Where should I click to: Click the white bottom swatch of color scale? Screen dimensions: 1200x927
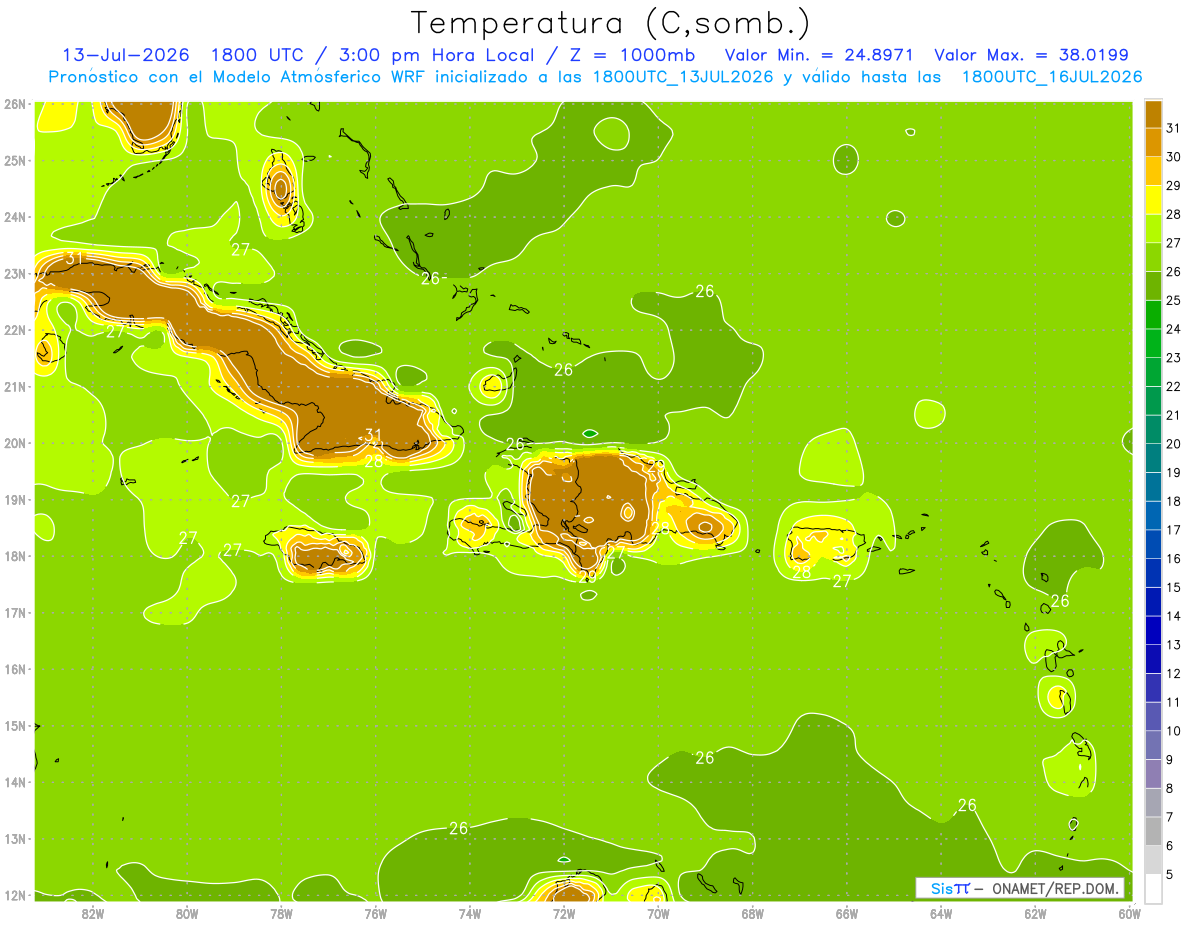pyautogui.click(x=1154, y=888)
